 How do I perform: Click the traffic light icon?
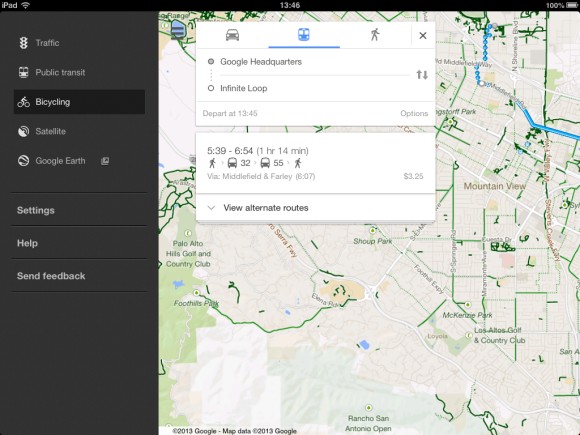24,43
